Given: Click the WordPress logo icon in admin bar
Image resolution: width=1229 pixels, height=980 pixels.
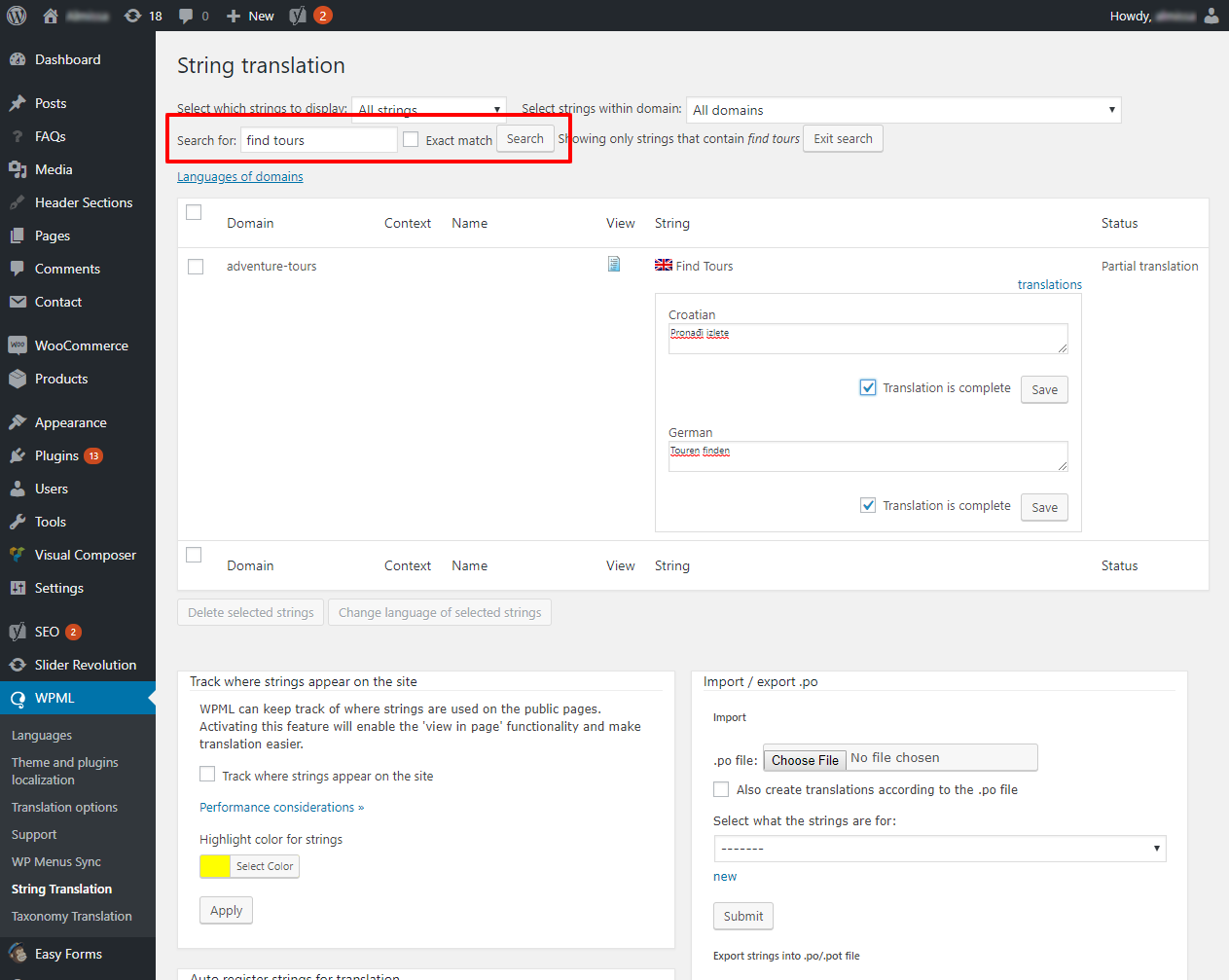Looking at the screenshot, I should point(17,16).
